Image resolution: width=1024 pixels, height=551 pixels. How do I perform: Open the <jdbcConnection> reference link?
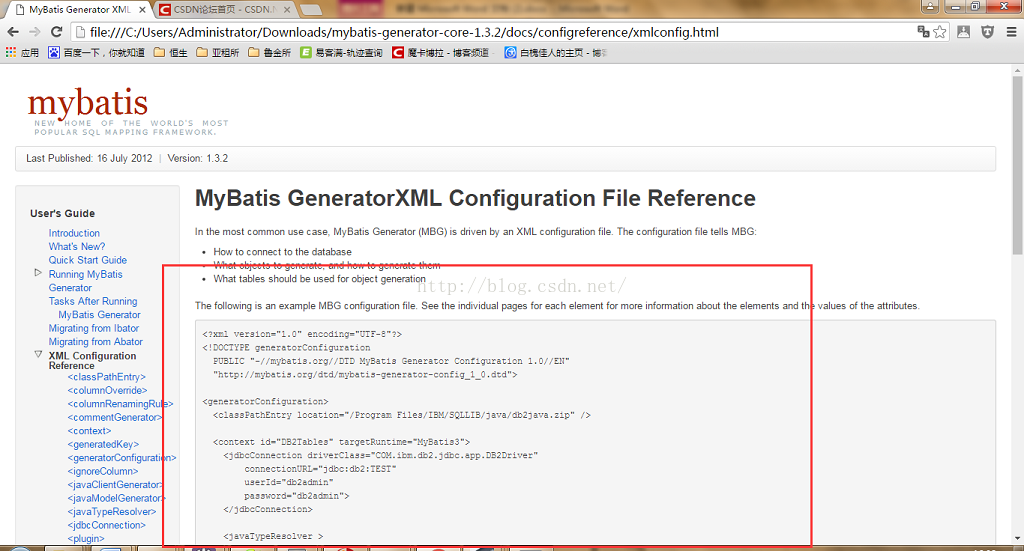(x=106, y=525)
